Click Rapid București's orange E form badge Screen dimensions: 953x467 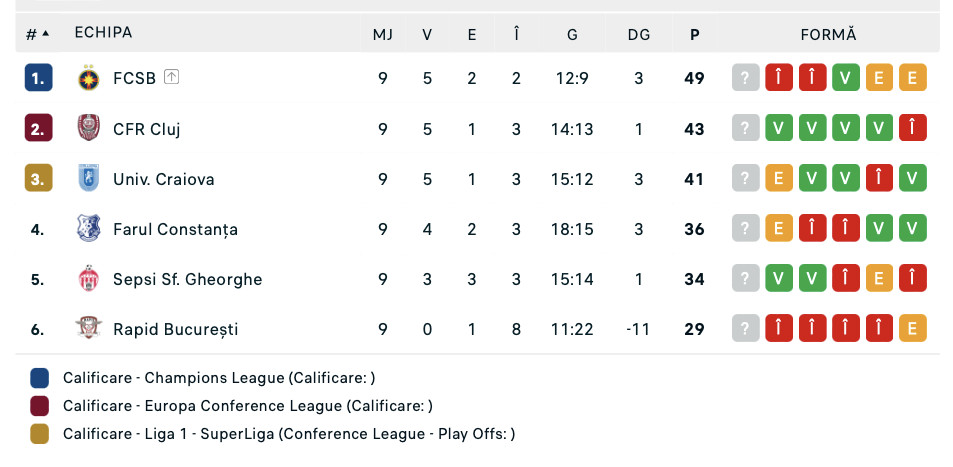912,329
